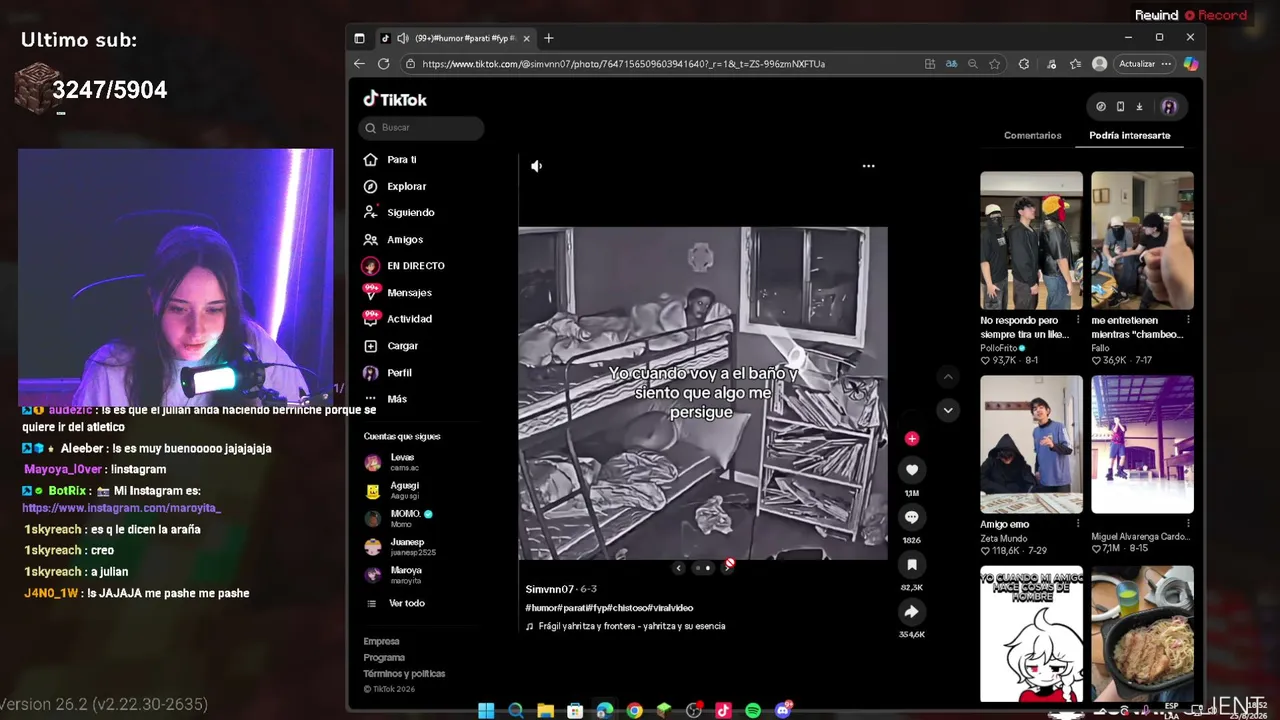
Task: Open options for Miguel Alvarenga video
Action: 1188,523
